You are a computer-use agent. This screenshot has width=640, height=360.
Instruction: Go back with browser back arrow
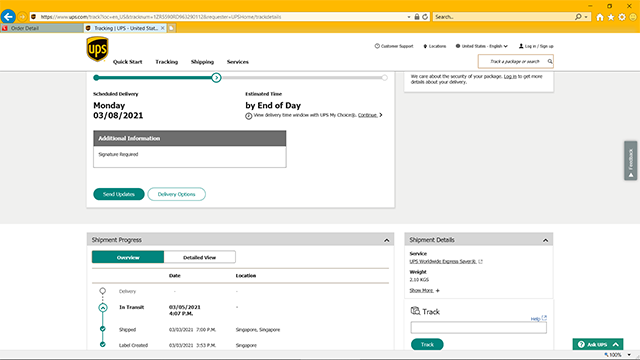(x=8, y=17)
